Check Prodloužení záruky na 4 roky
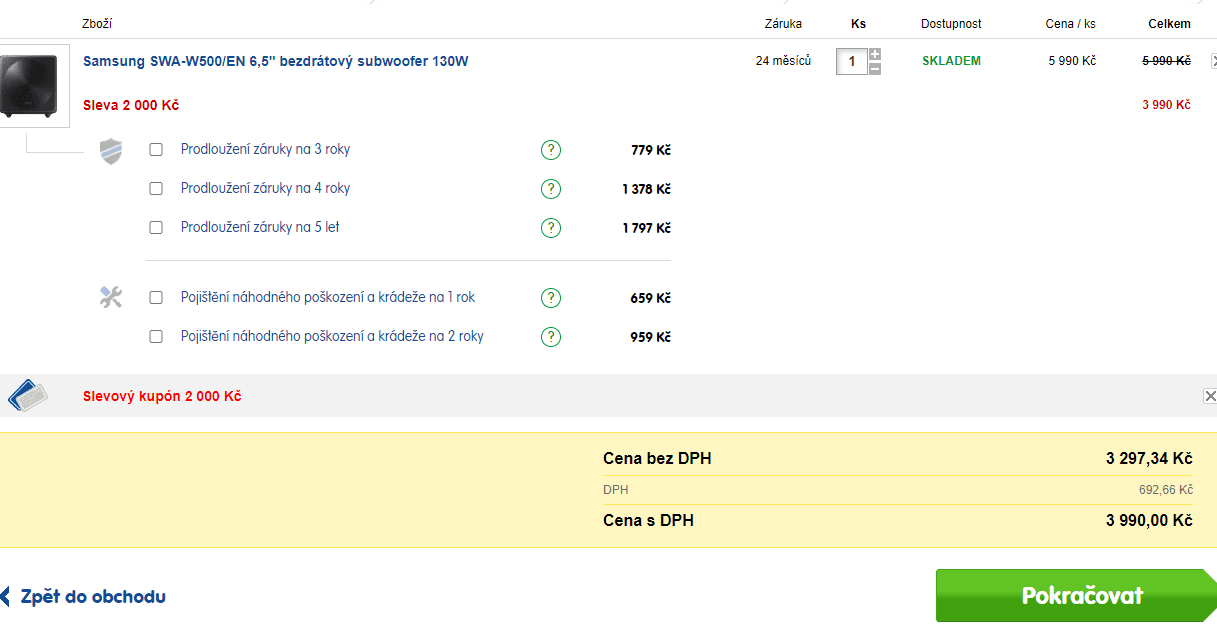 (x=156, y=189)
